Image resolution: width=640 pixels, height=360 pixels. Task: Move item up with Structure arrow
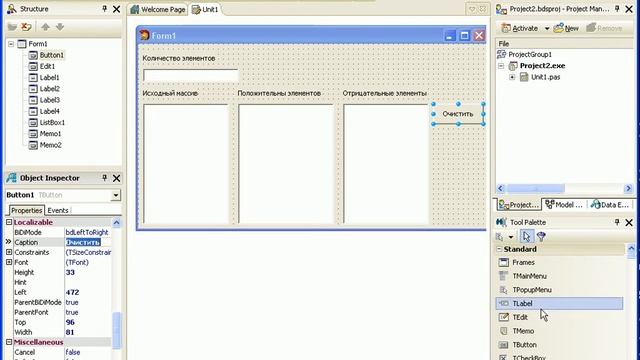(45, 27)
